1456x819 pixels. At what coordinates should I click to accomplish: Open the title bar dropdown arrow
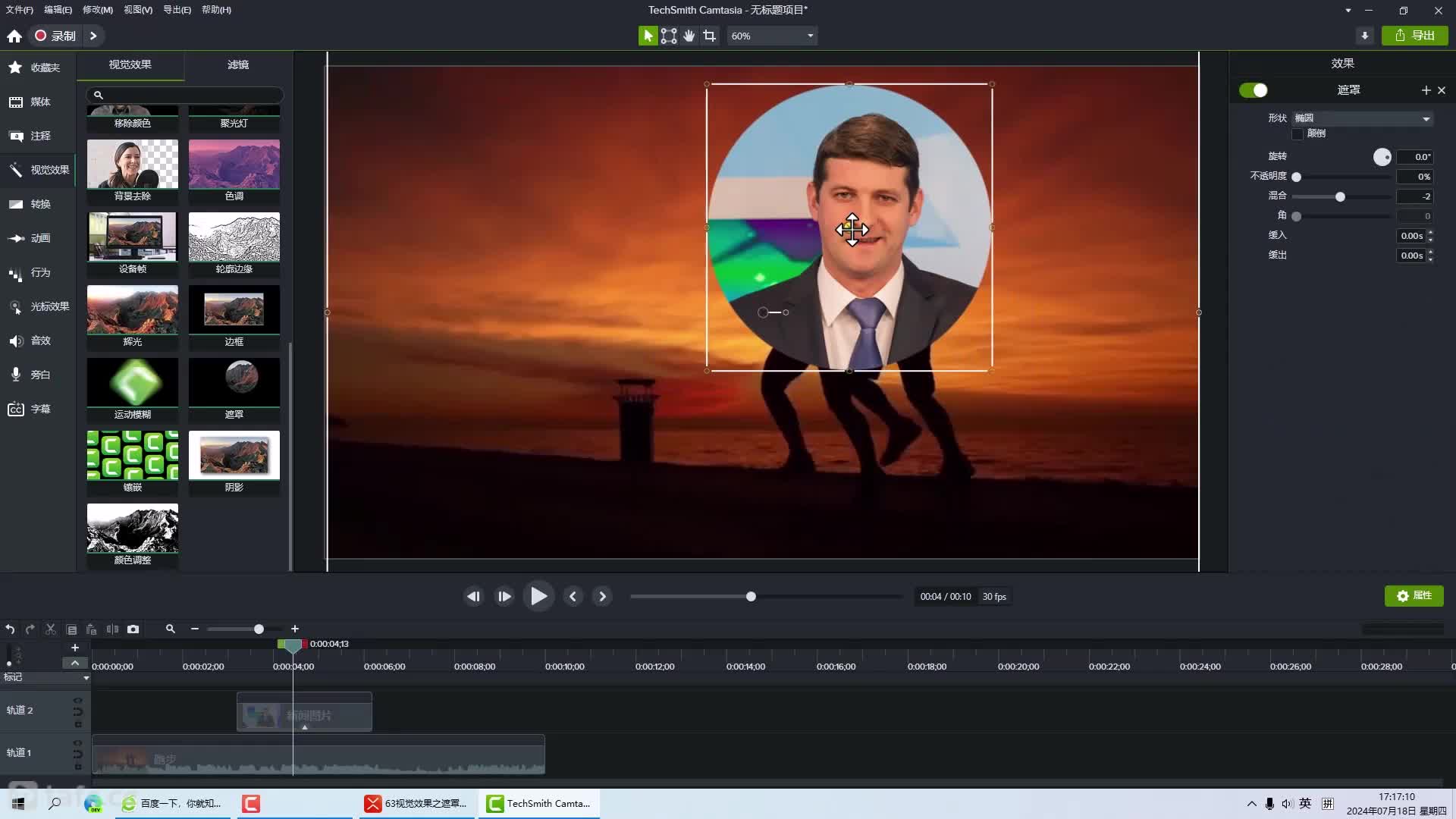pyautogui.click(x=1348, y=11)
